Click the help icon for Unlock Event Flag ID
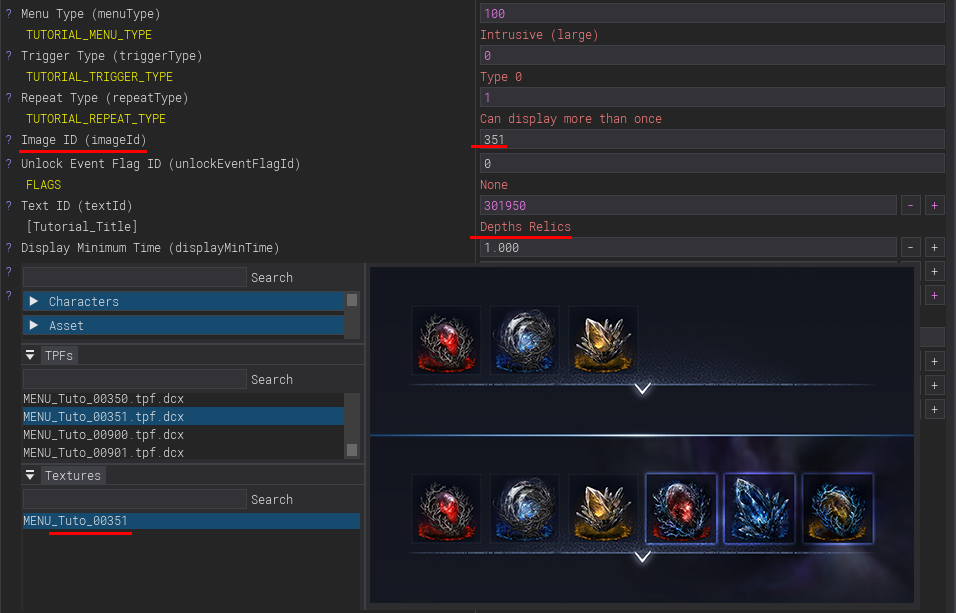Image resolution: width=956 pixels, height=613 pixels. click(9, 163)
